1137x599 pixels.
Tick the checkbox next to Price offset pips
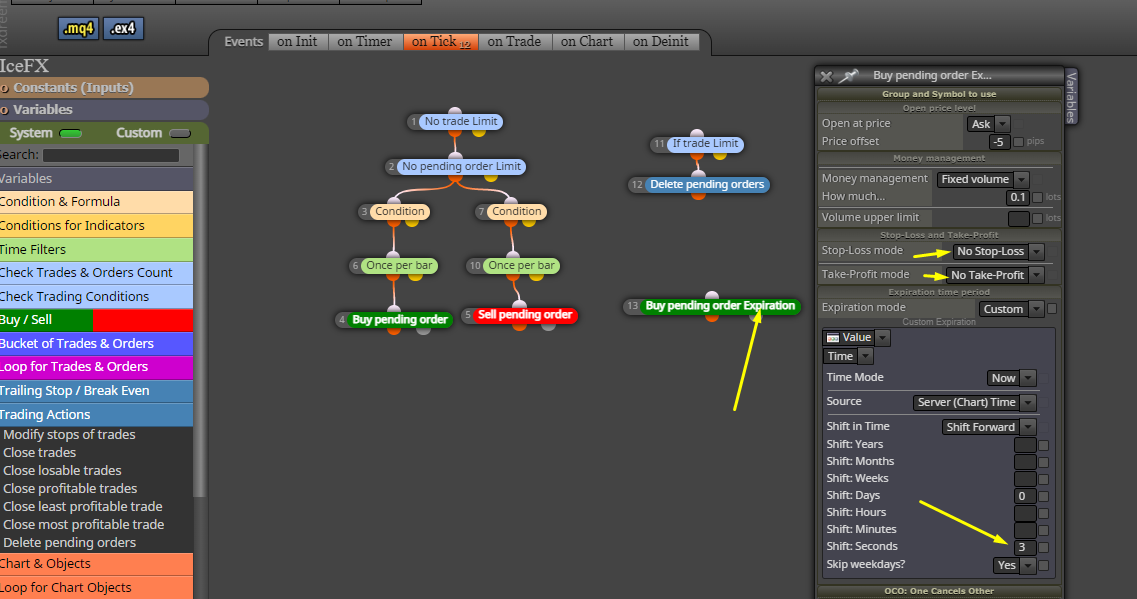[x=1018, y=142]
